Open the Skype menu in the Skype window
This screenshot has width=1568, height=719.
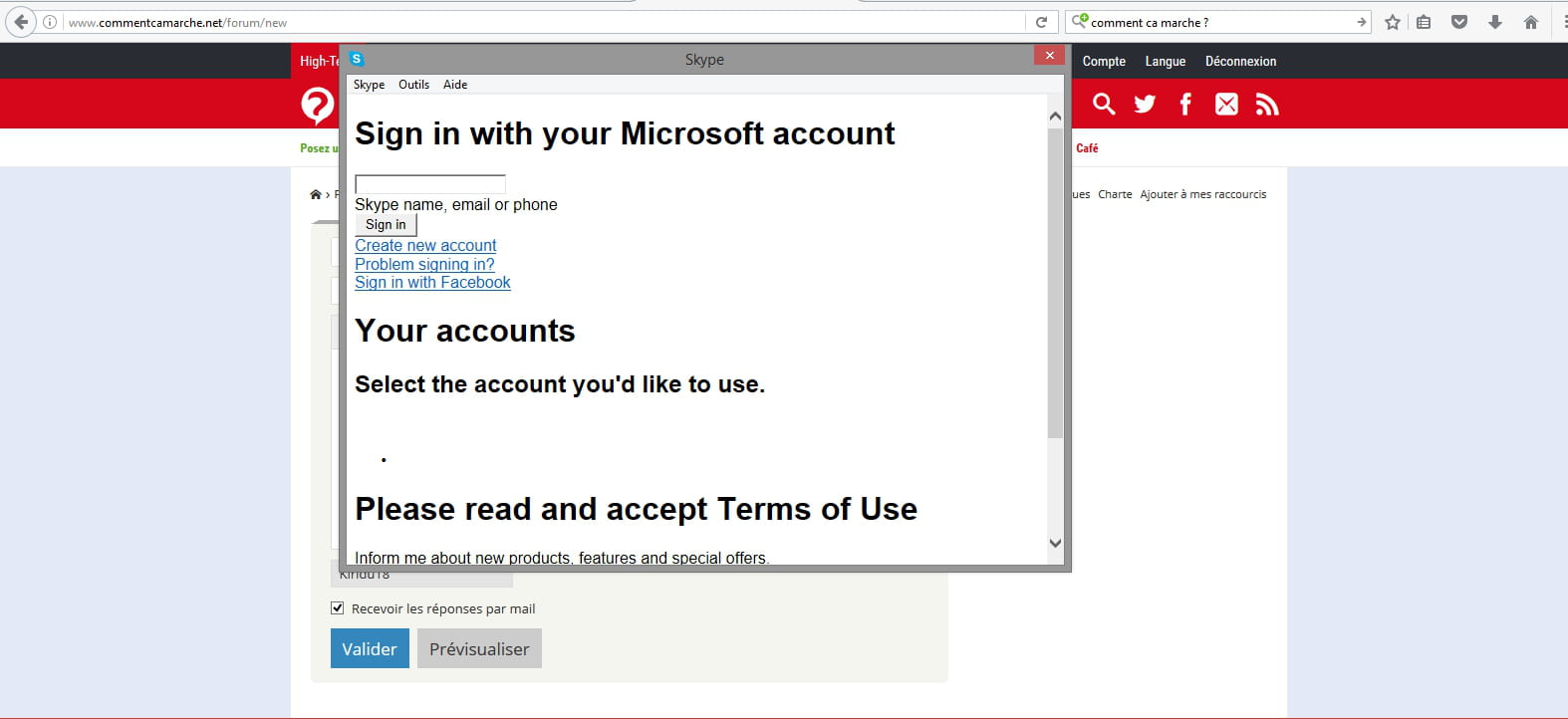pos(369,85)
